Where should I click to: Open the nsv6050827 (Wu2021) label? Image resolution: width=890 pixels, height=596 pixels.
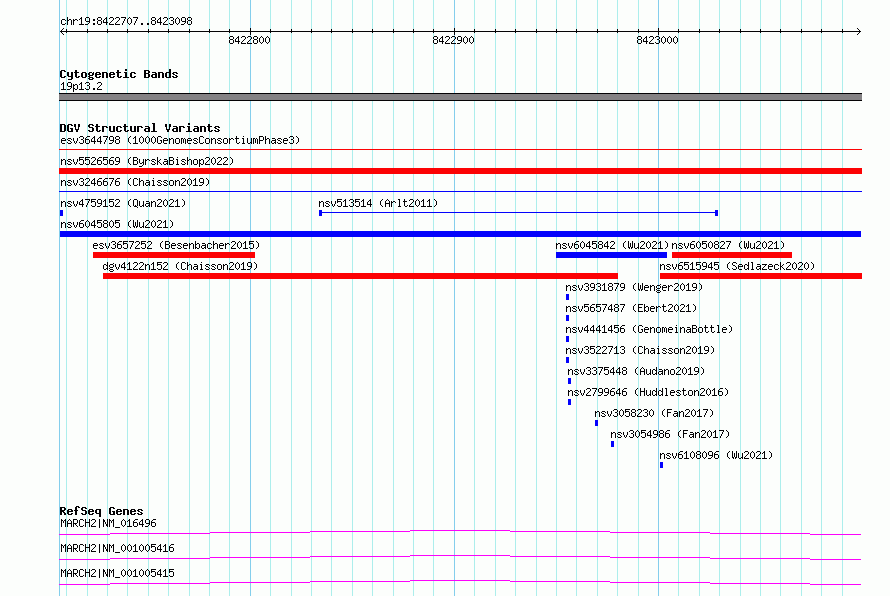point(728,245)
